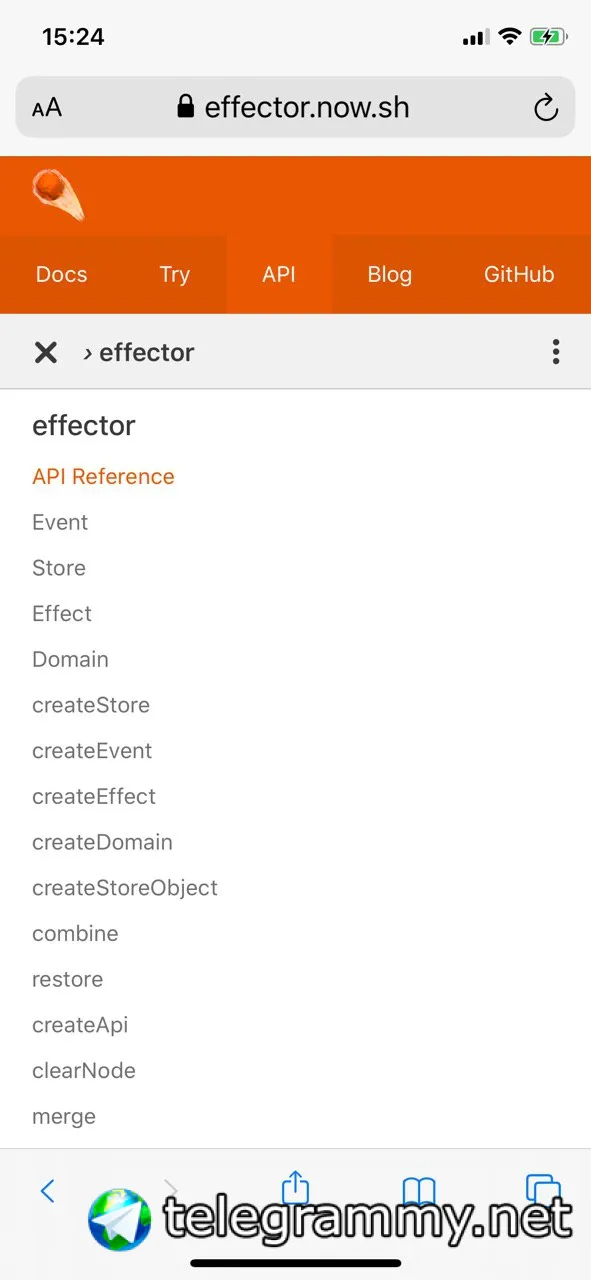Open the three-dot vertical menu
Viewport: 591px width, 1280px height.
[556, 352]
